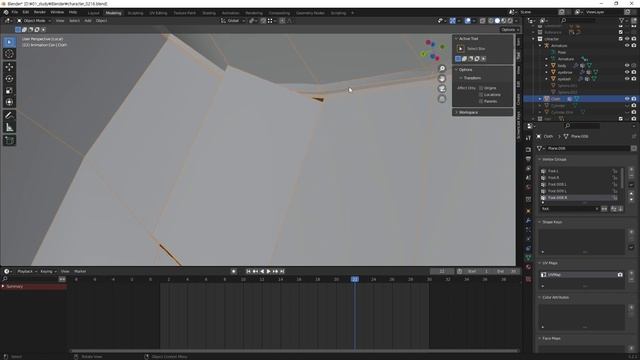Click the Blender logo menu icon
Image resolution: width=640 pixels, height=360 pixels.
pyautogui.click(x=6, y=12)
